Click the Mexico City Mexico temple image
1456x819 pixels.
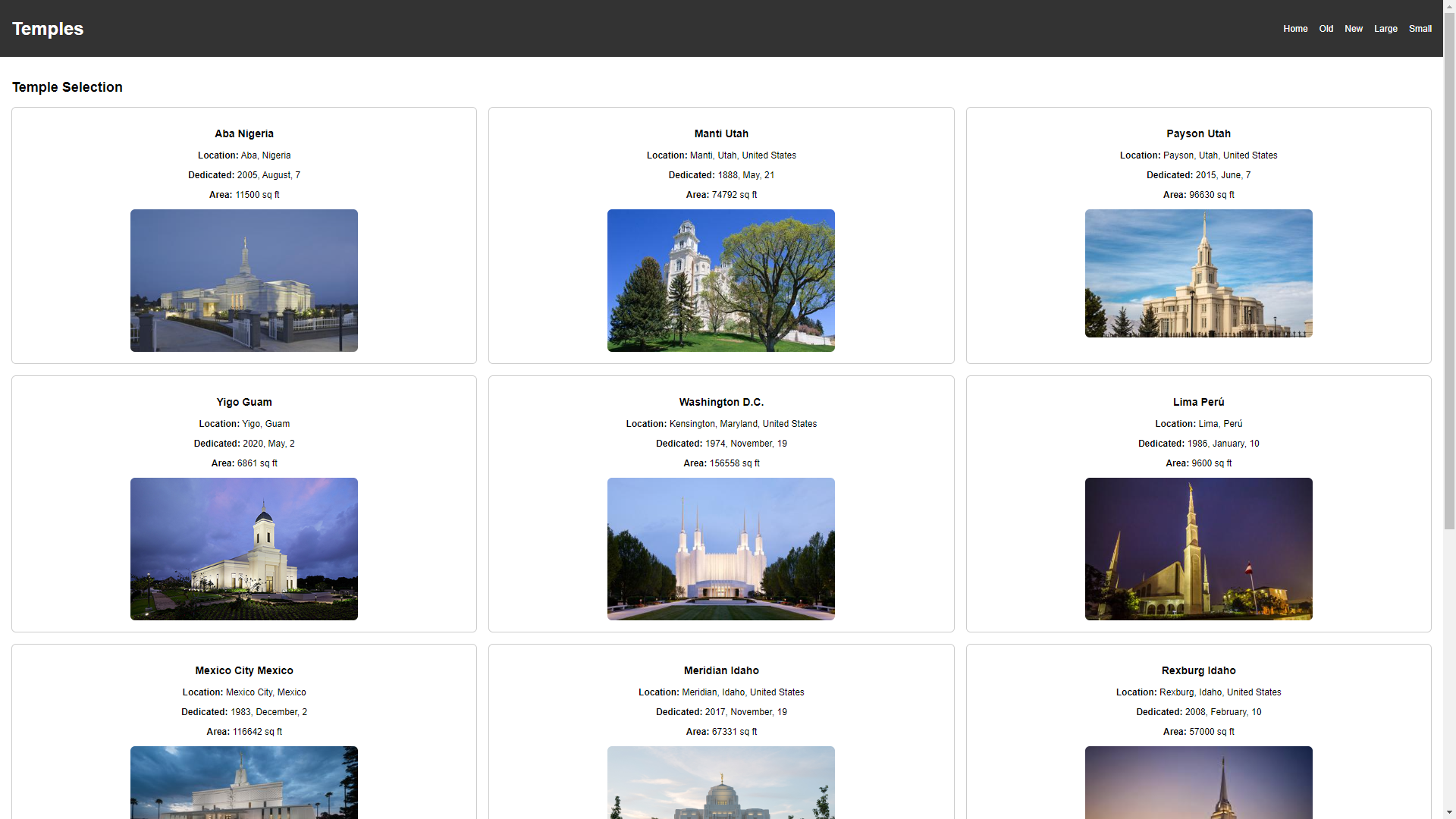click(x=243, y=782)
